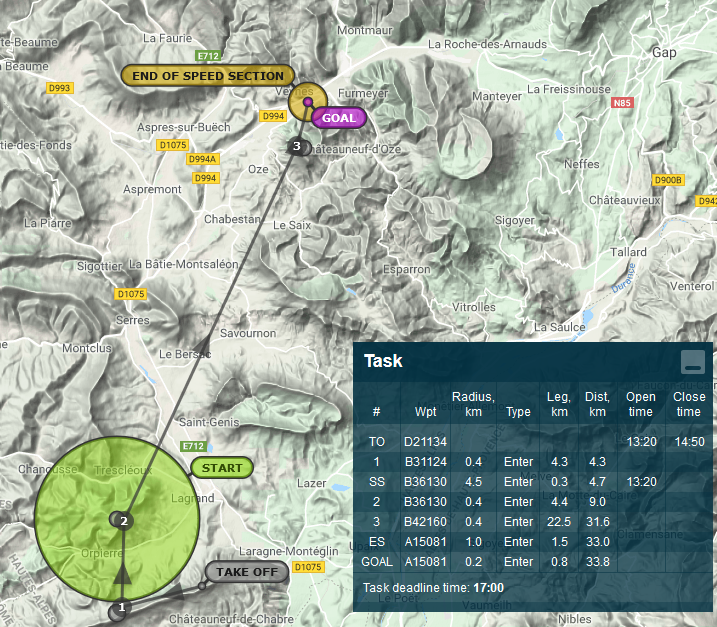This screenshot has height=627, width=717.
Task: Click waypoint marker 1 on the map
Action: (x=121, y=608)
